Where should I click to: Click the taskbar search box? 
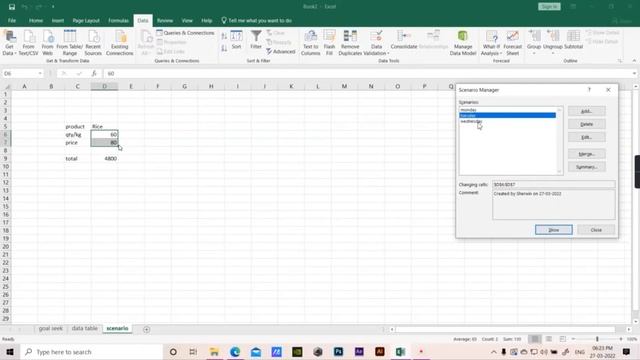pos(91,352)
